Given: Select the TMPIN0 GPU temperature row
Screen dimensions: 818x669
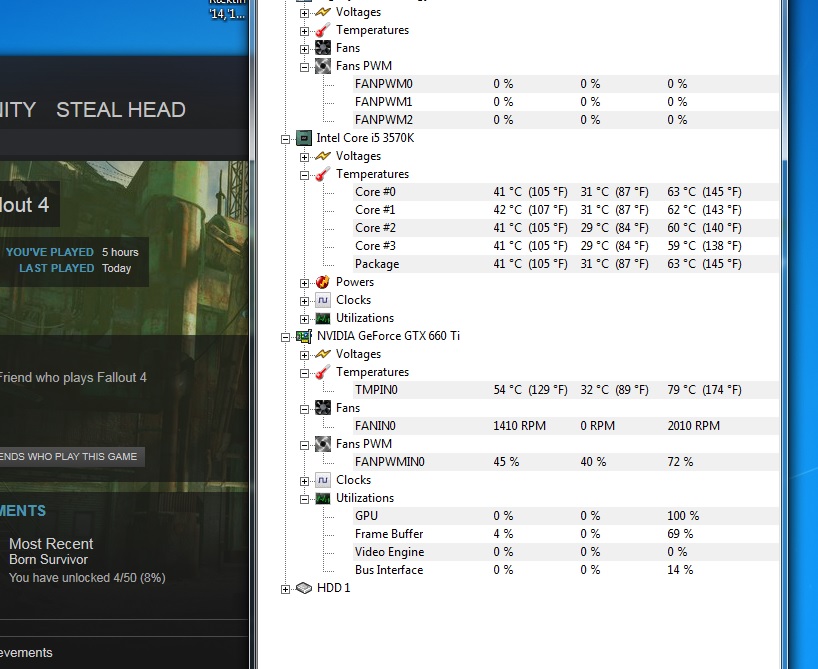Looking at the screenshot, I should pyautogui.click(x=376, y=390).
